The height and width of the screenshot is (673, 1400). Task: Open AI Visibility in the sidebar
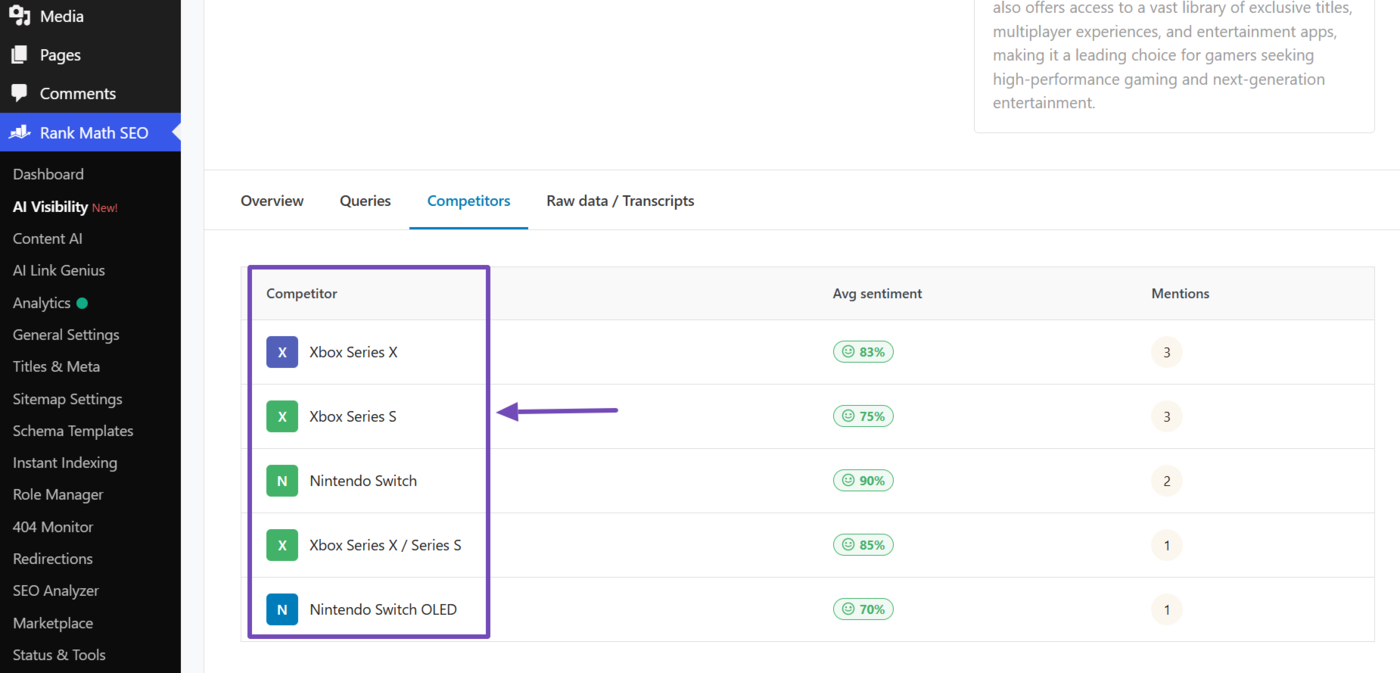[50, 207]
